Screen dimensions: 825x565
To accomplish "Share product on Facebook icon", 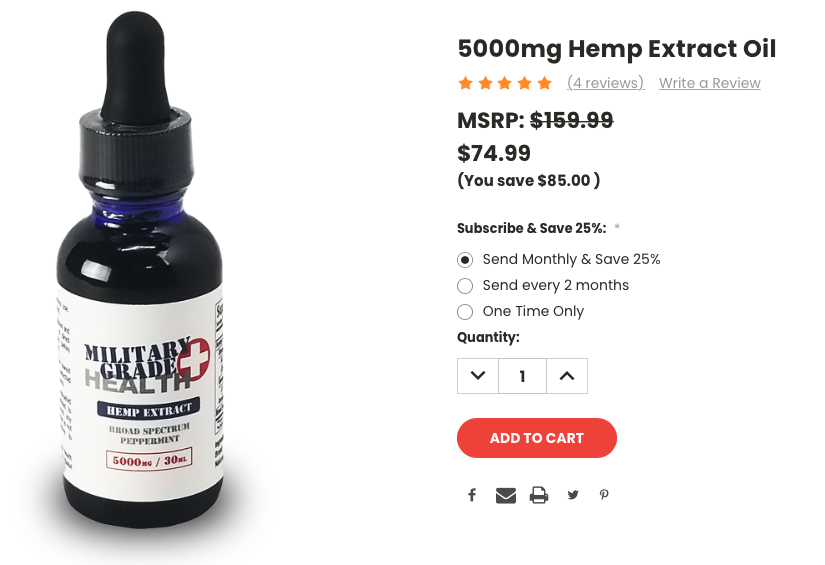I will pos(472,495).
